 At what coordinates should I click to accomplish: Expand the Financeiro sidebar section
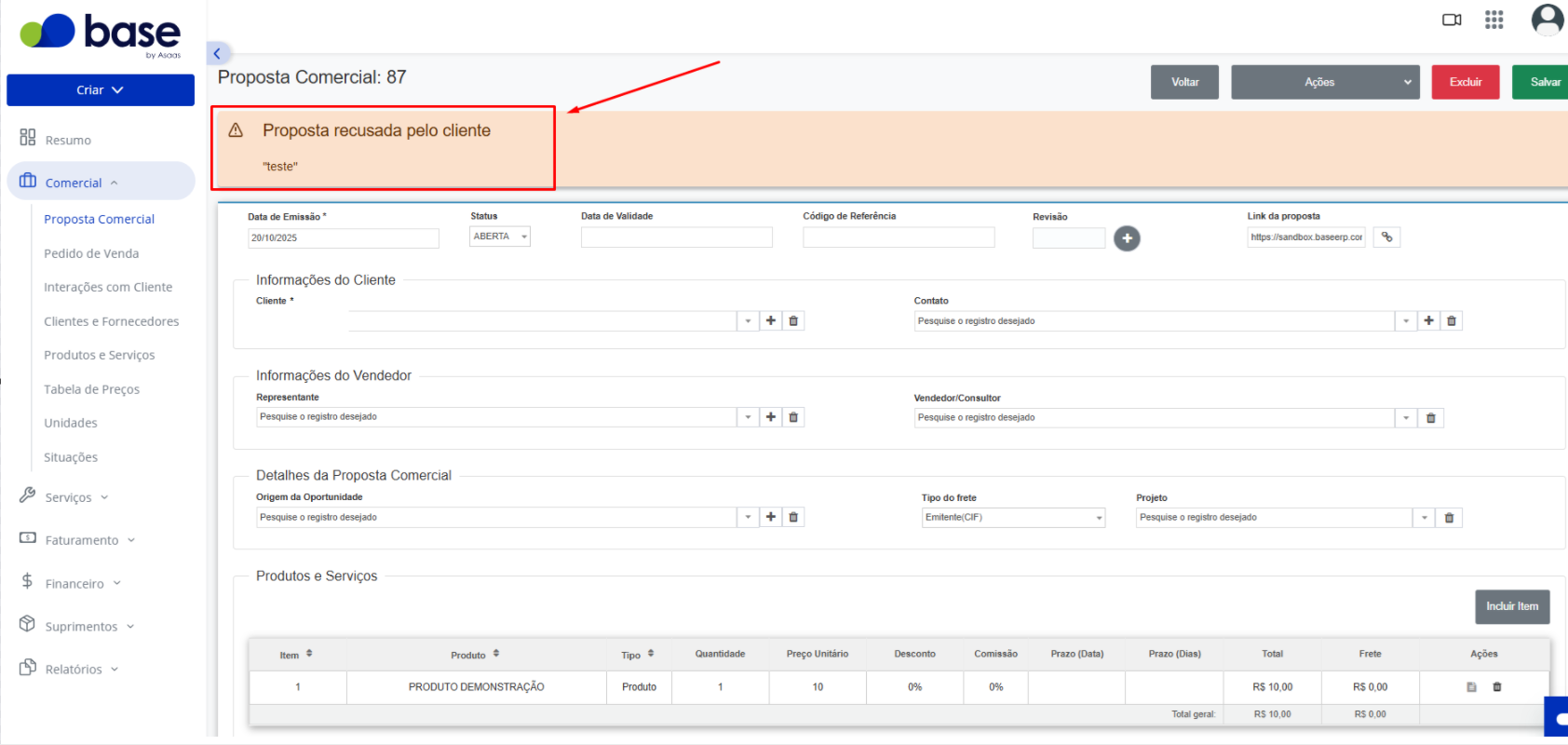(x=74, y=584)
